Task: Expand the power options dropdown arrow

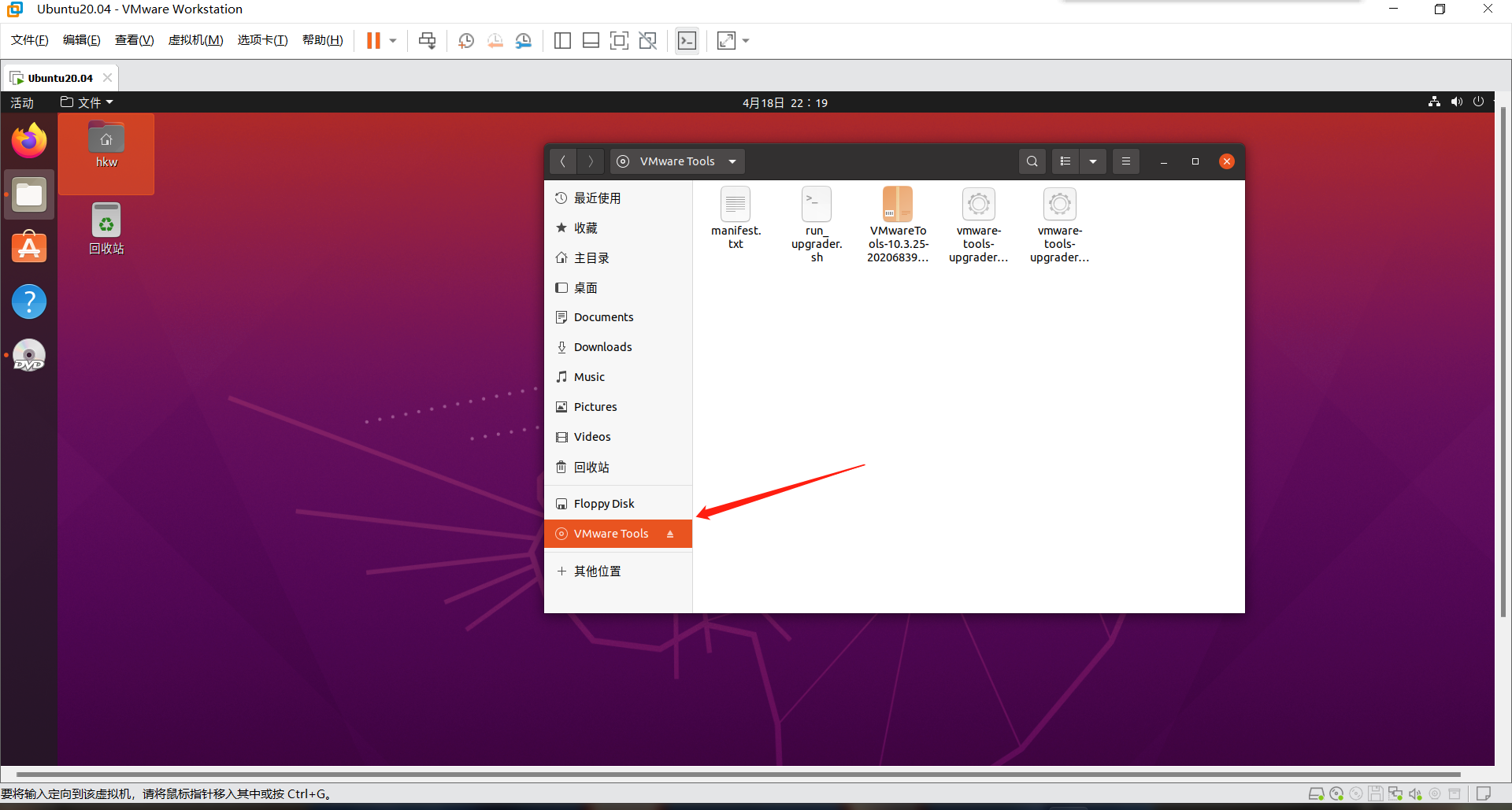Action: point(393,41)
